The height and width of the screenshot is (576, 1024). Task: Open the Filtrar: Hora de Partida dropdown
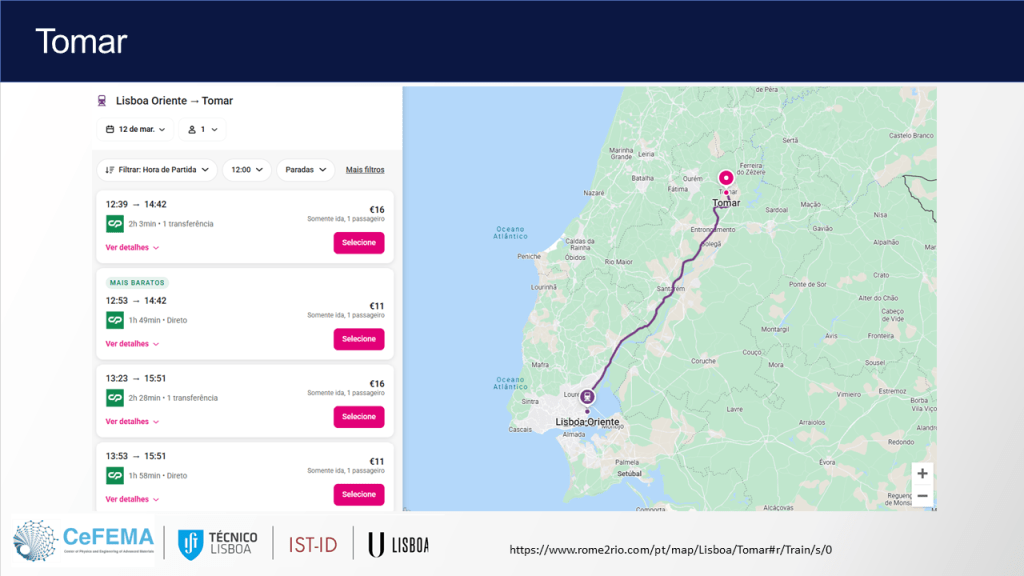[157, 170]
